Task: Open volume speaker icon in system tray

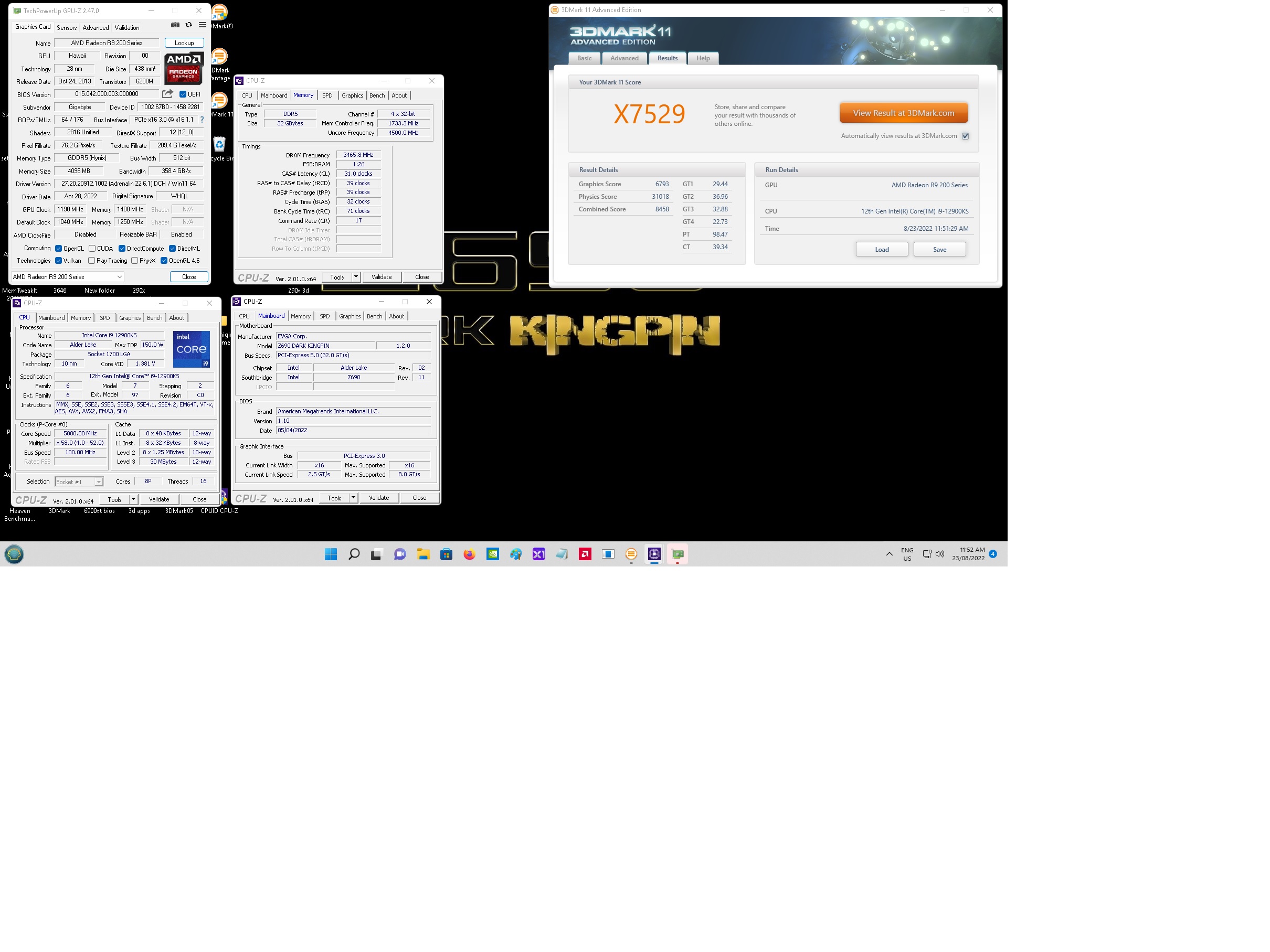Action: pyautogui.click(x=940, y=554)
